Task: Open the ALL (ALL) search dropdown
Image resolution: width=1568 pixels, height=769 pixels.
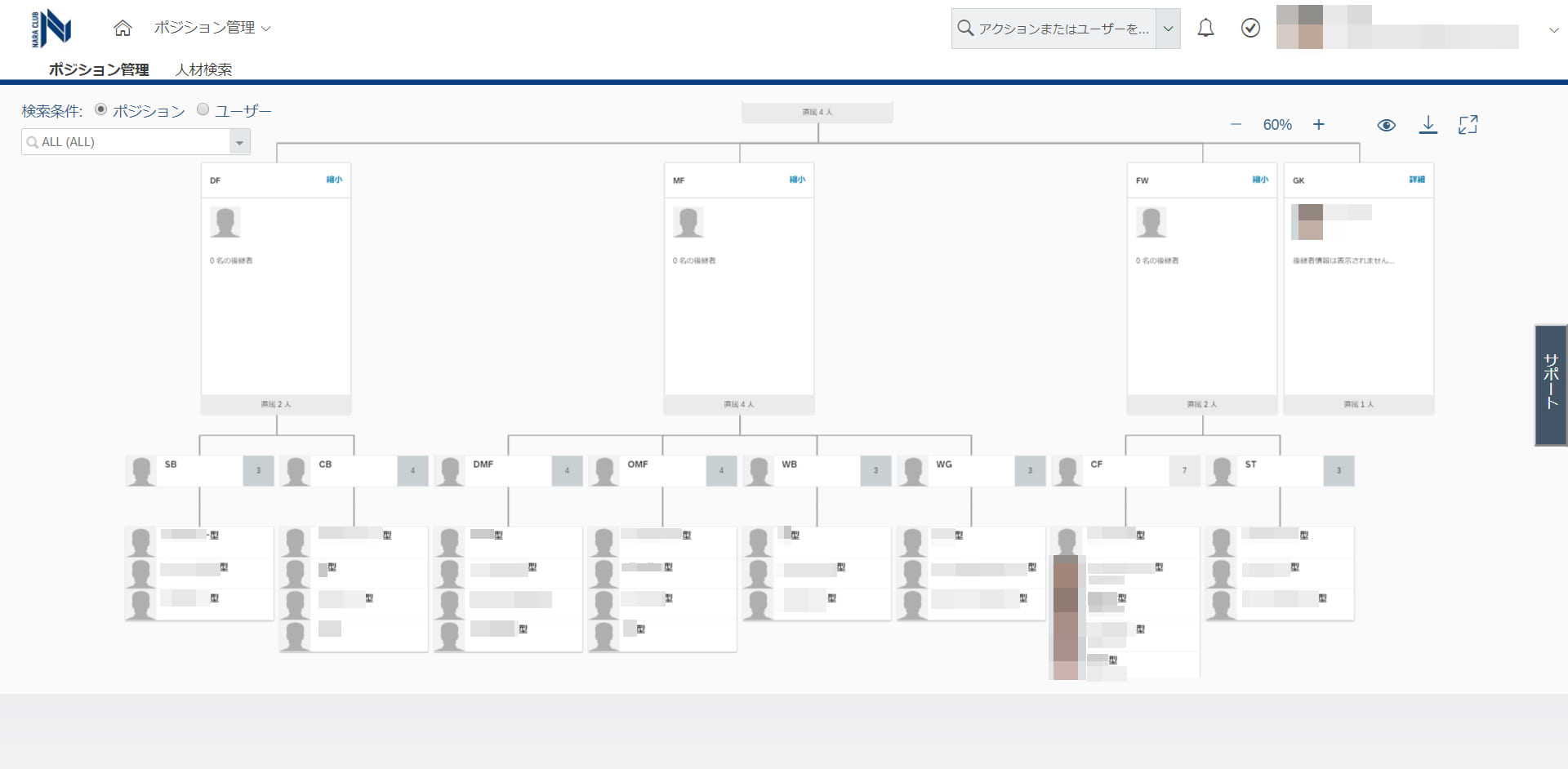Action: point(239,142)
